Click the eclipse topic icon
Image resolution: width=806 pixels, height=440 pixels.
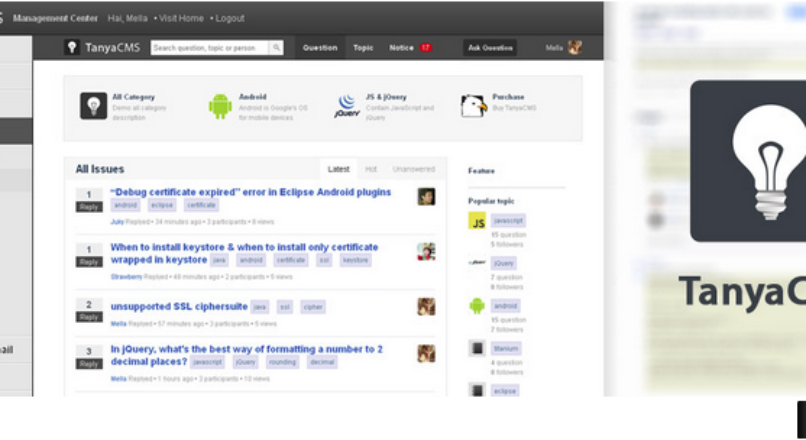(x=477, y=390)
